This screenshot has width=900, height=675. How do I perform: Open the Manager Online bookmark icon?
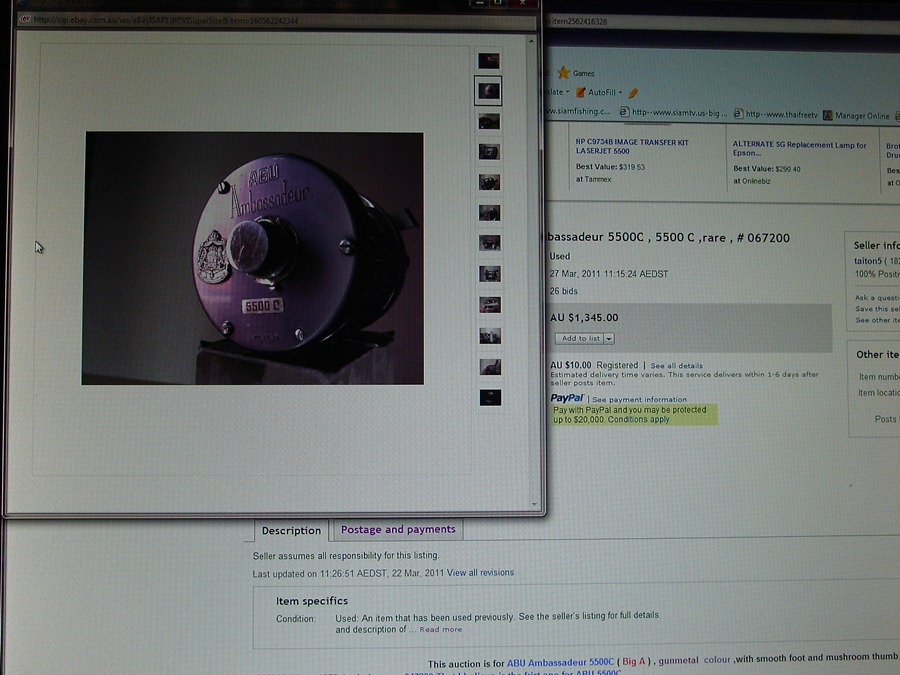click(828, 115)
